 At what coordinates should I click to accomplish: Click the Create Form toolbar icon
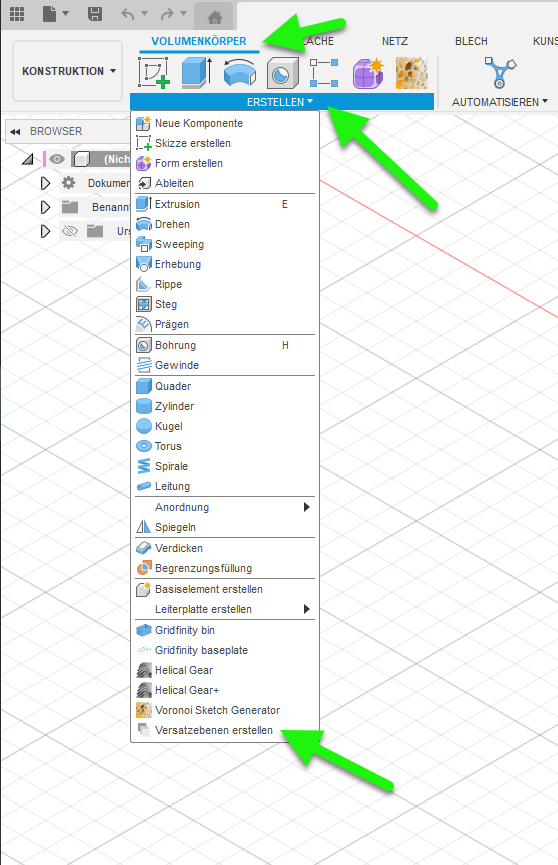368,73
